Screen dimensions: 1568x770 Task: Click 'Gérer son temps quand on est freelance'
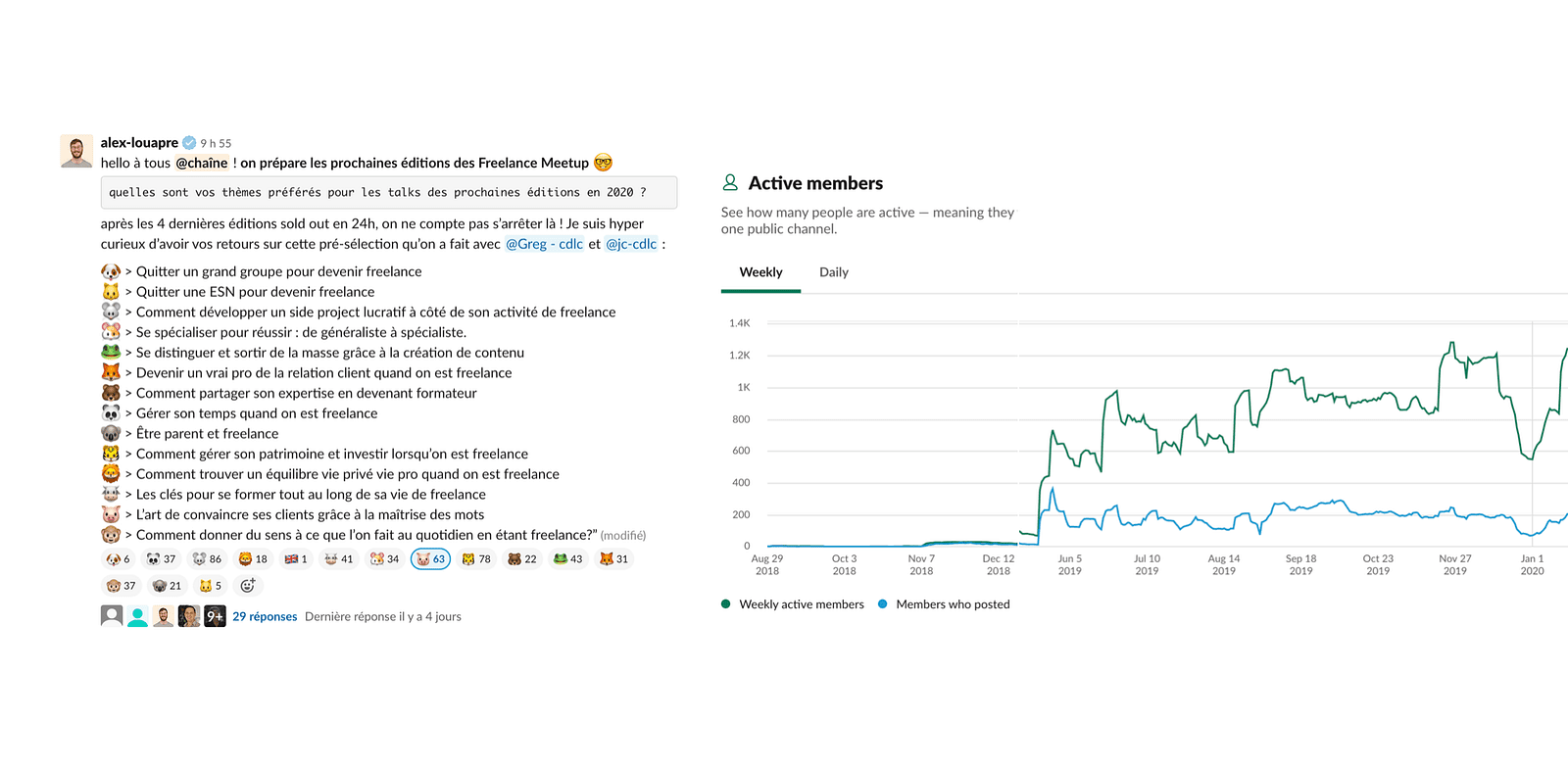point(257,413)
